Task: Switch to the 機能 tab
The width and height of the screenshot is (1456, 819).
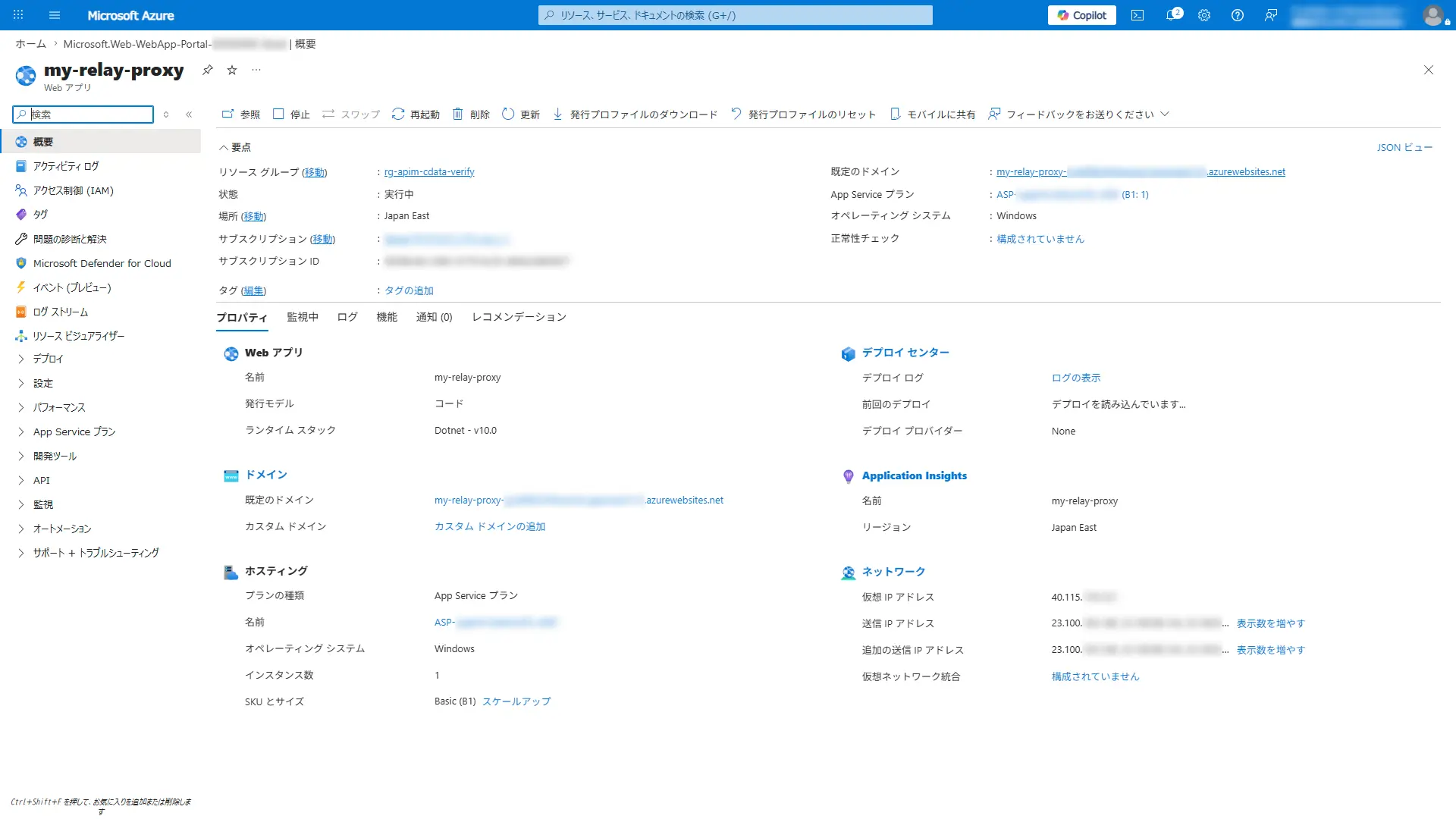Action: [387, 317]
